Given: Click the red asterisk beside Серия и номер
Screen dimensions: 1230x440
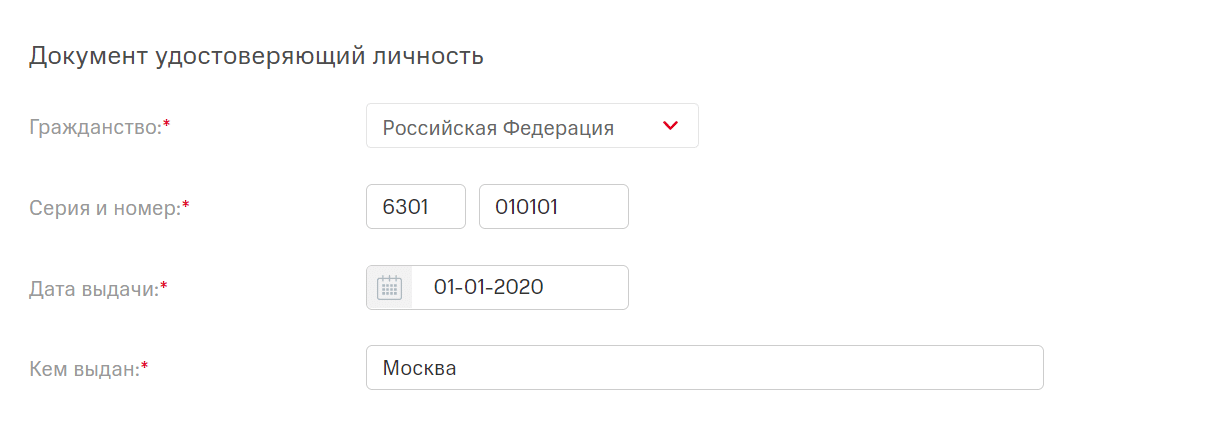Looking at the screenshot, I should click(185, 206).
